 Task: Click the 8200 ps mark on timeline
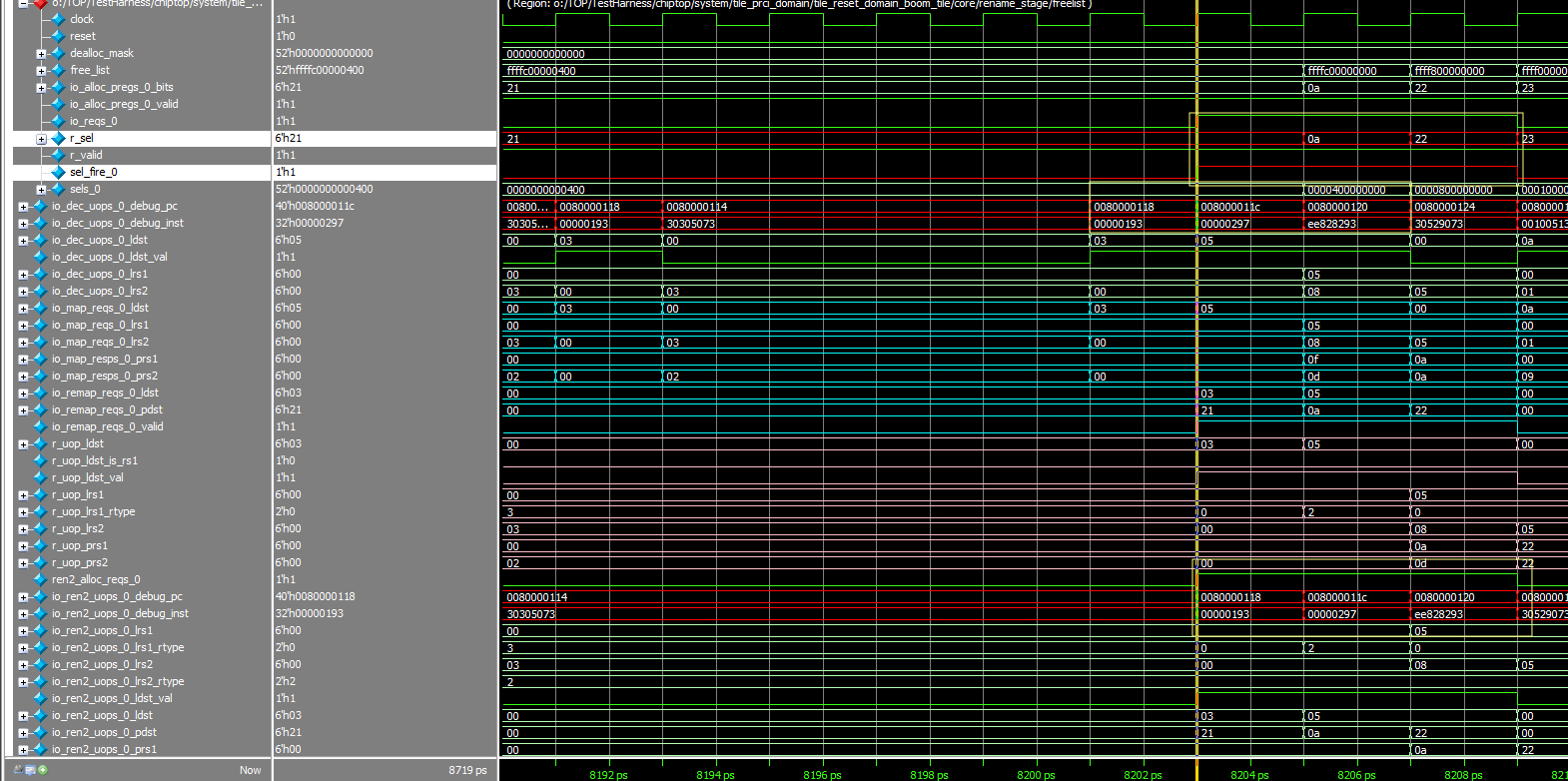[1036, 775]
